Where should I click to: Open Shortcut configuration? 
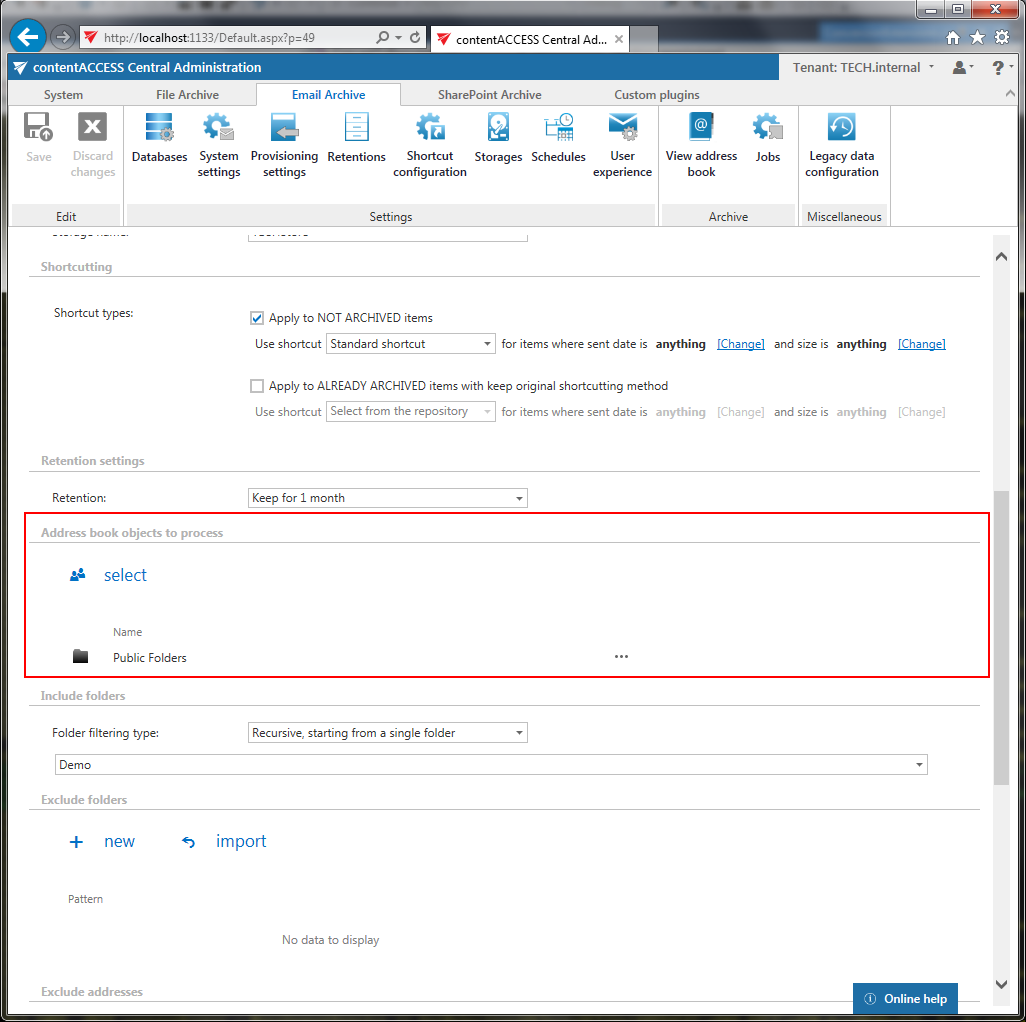click(430, 145)
